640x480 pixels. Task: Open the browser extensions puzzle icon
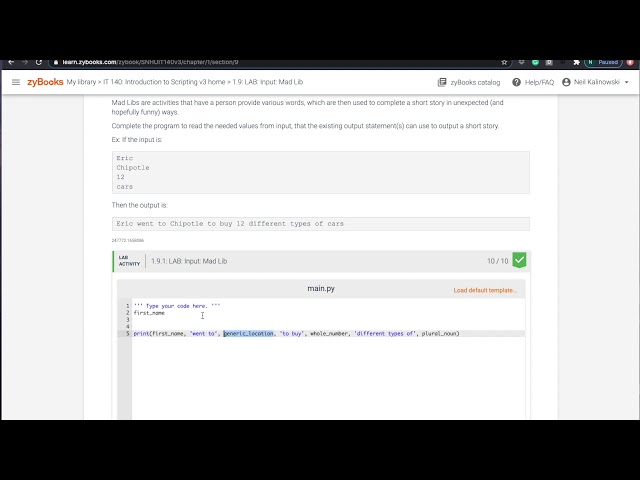576,62
